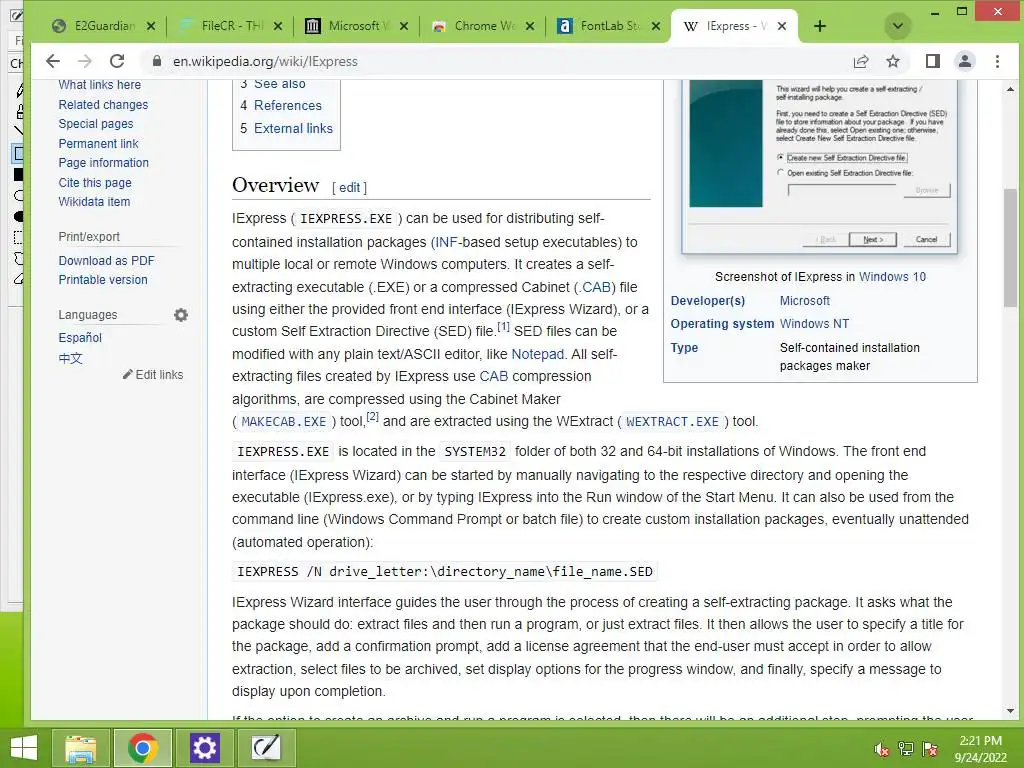This screenshot has height=768, width=1024.
Task: Open the pen drawing app on taskbar
Action: tap(266, 748)
